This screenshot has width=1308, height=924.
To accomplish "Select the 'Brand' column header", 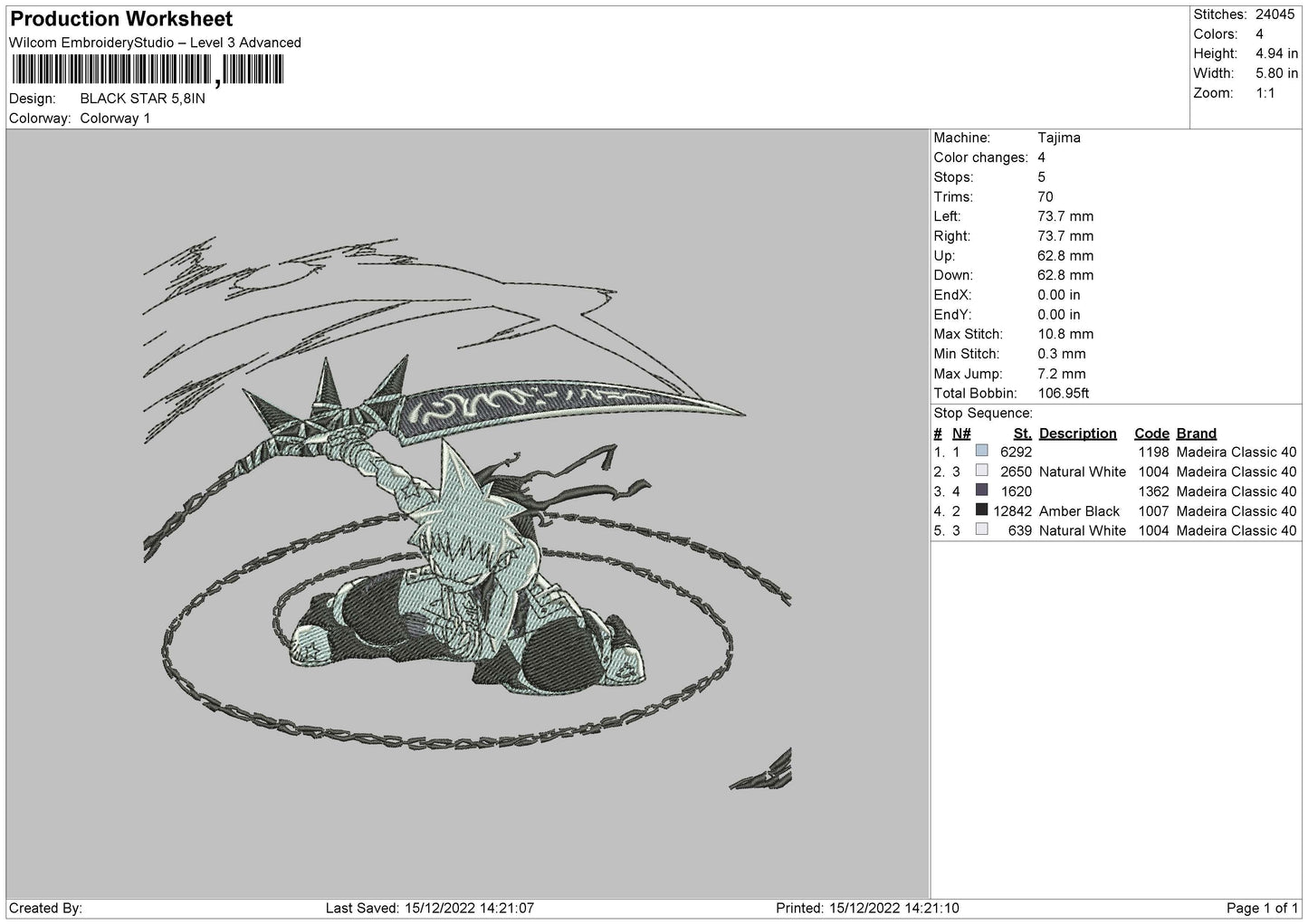I will (x=1197, y=433).
